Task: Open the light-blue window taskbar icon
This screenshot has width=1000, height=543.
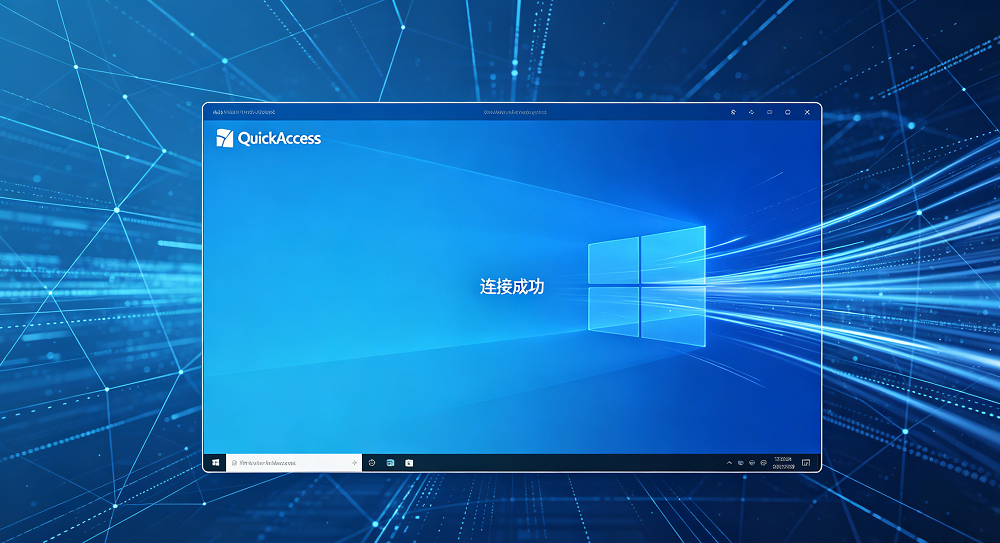Action: point(390,463)
